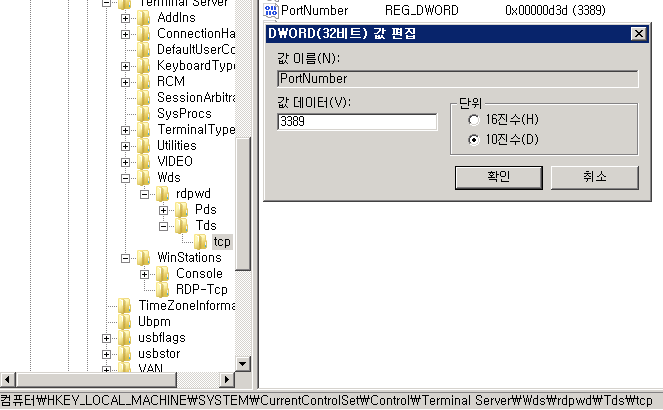
Task: Close the DWORD edit dialog
Action: (x=639, y=34)
